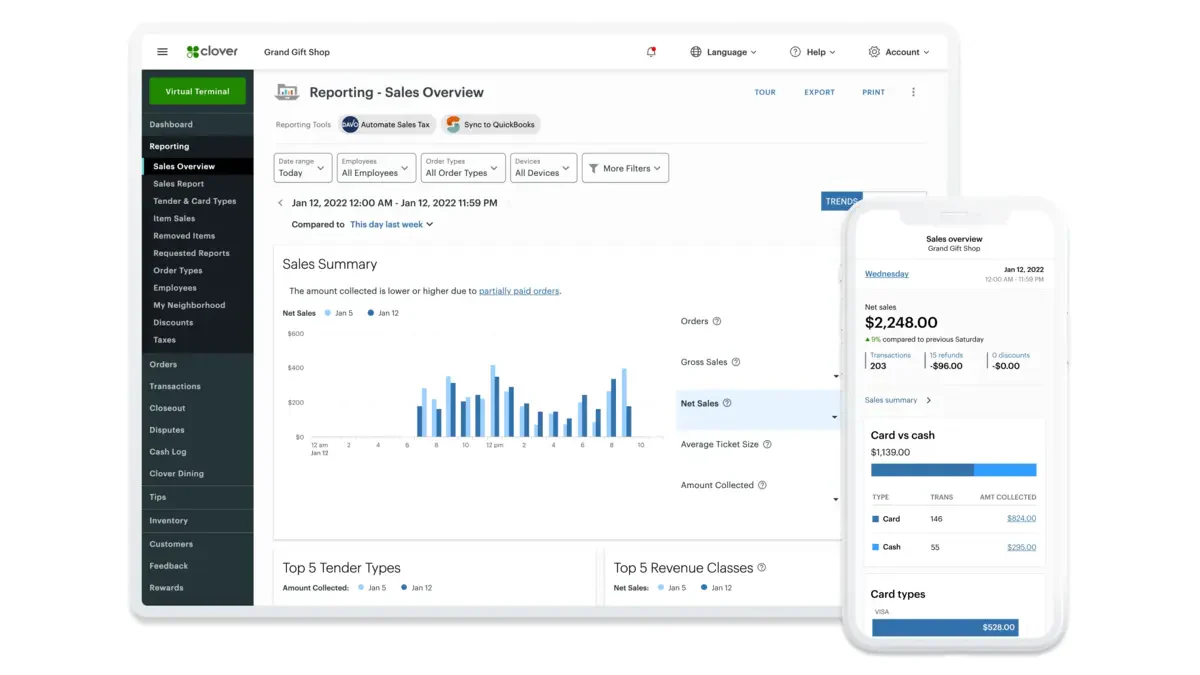Toggle the Jan 12 Net Sales legend
1200x675 pixels.
tap(383, 313)
